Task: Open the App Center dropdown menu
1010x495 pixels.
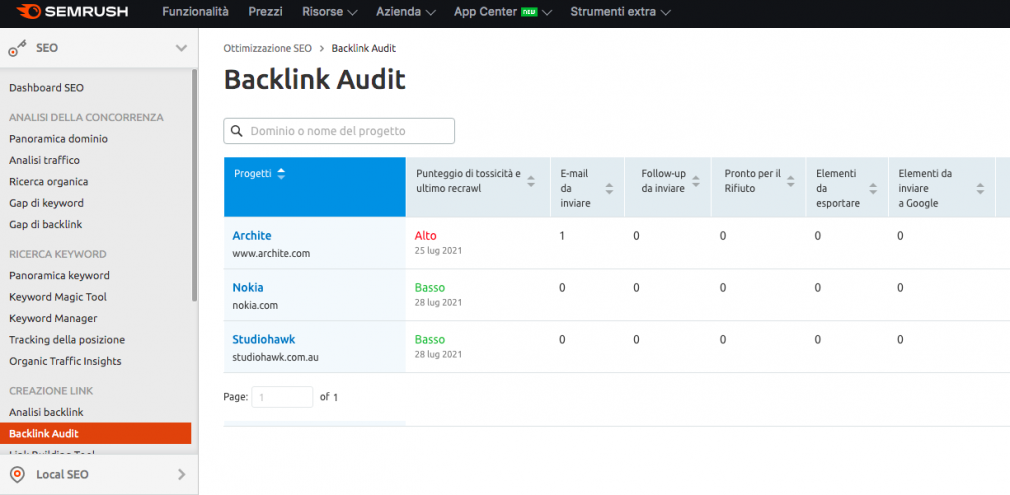Action: (x=503, y=12)
